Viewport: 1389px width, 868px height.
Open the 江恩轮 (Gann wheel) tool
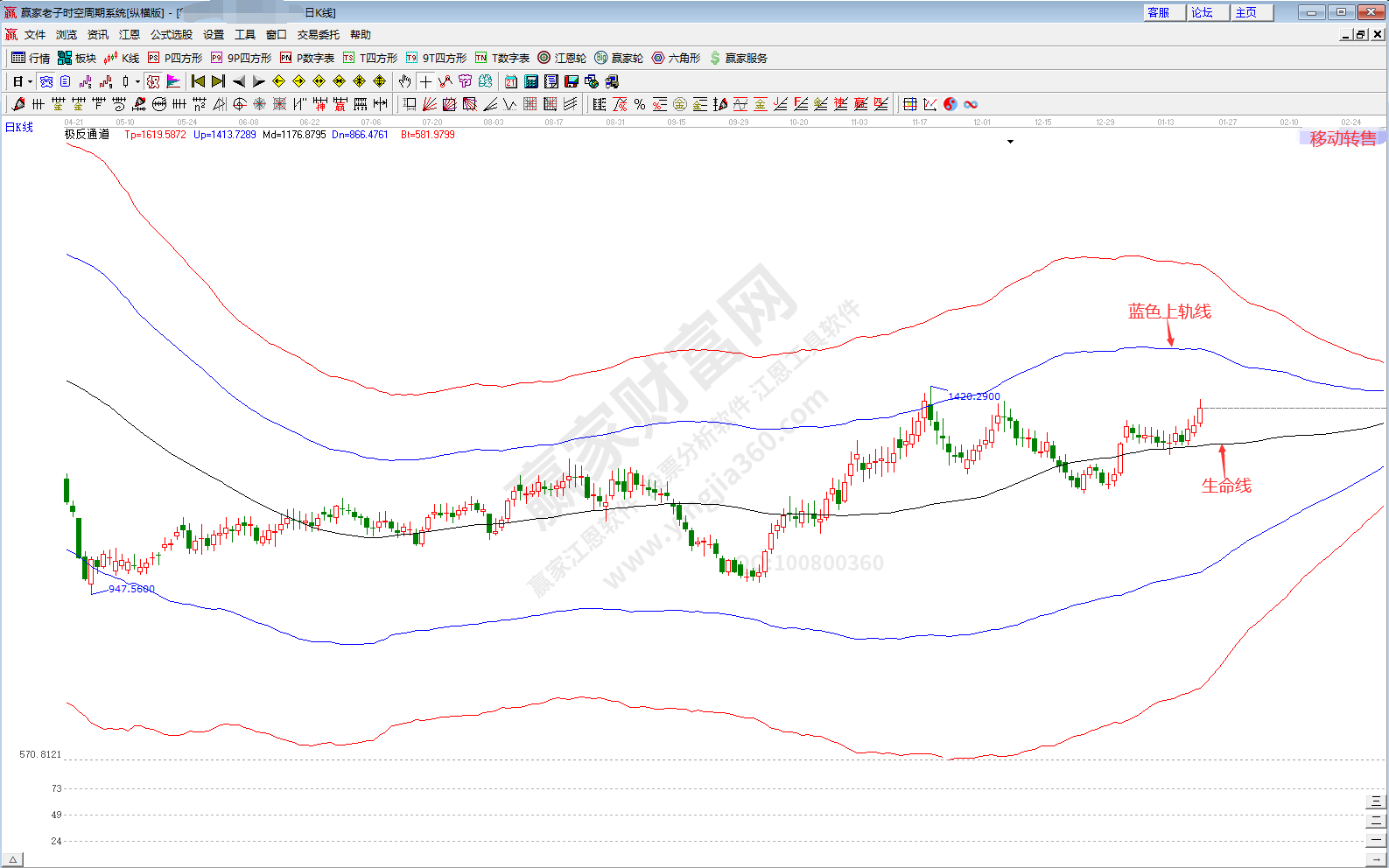point(561,58)
